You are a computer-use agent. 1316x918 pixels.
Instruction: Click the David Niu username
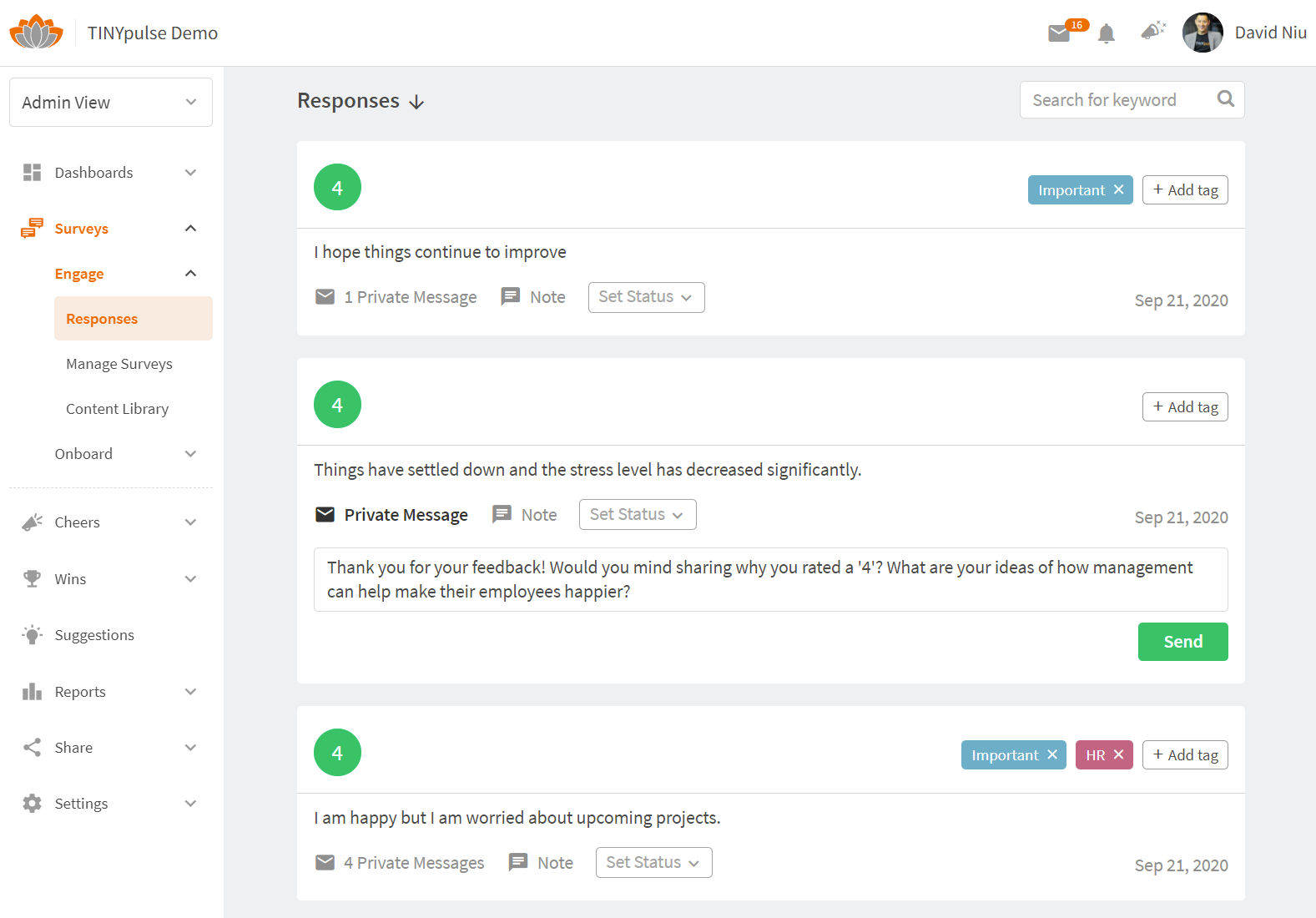(1270, 33)
